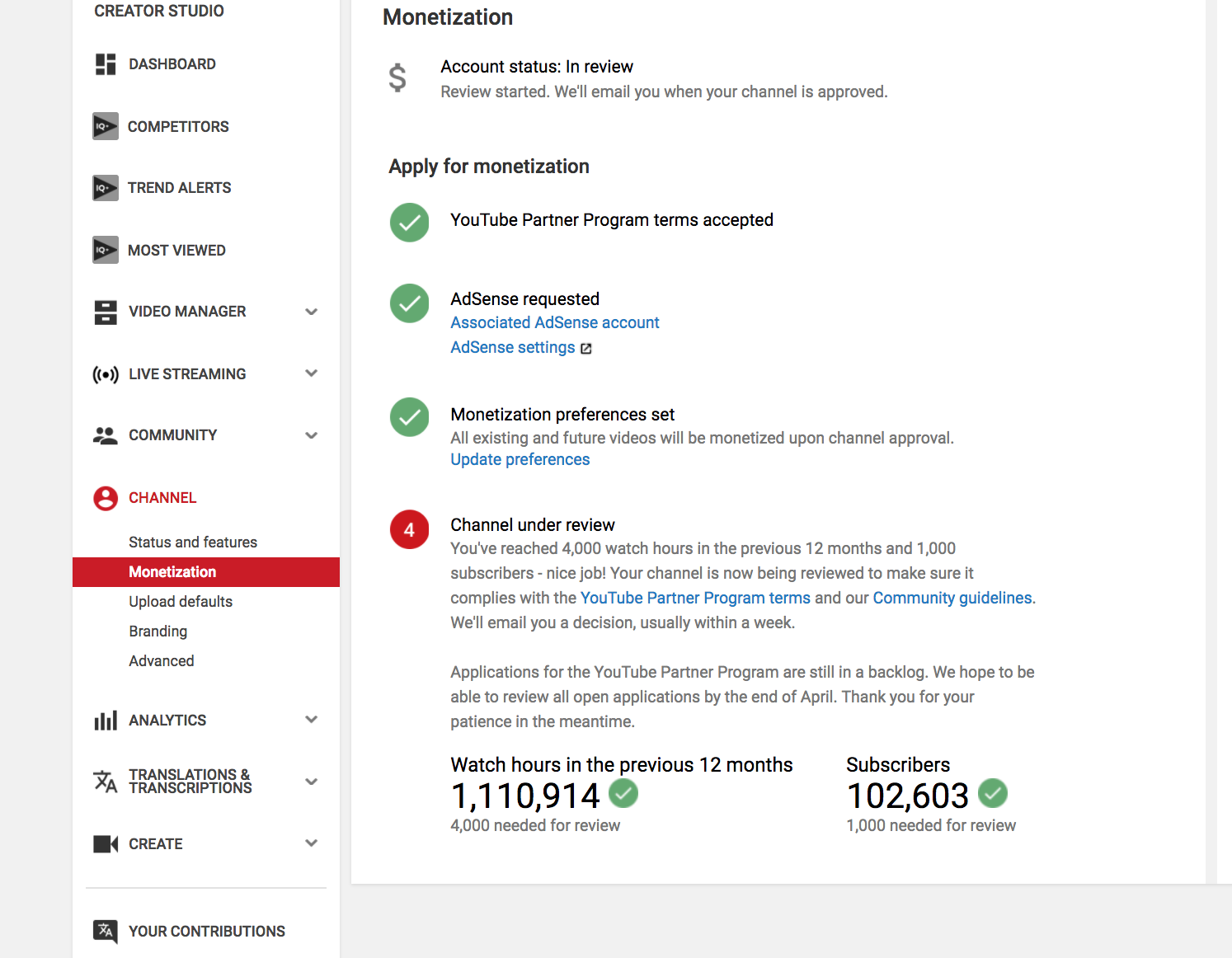The image size is (1232, 958).
Task: Click the red step 4 circle icon
Action: [410, 529]
